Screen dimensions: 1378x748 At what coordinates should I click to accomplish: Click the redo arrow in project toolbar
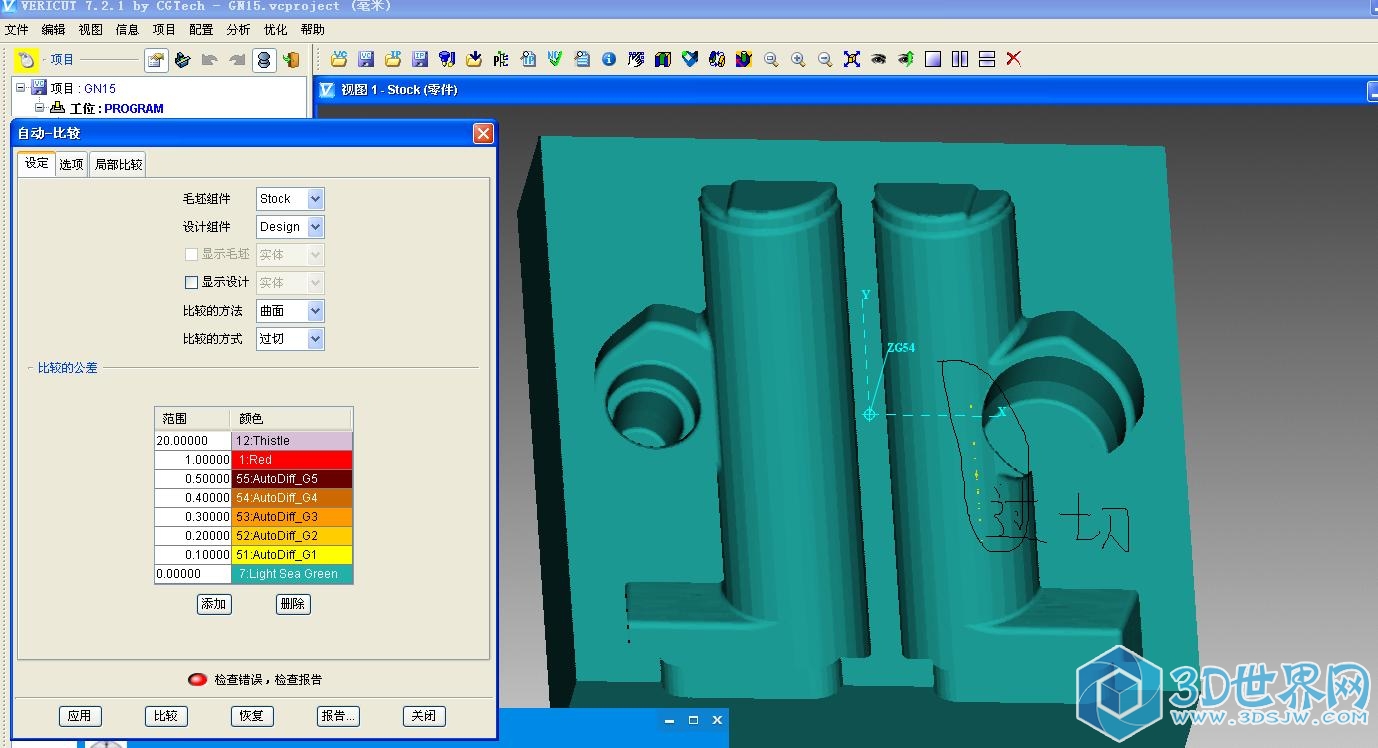pyautogui.click(x=237, y=60)
